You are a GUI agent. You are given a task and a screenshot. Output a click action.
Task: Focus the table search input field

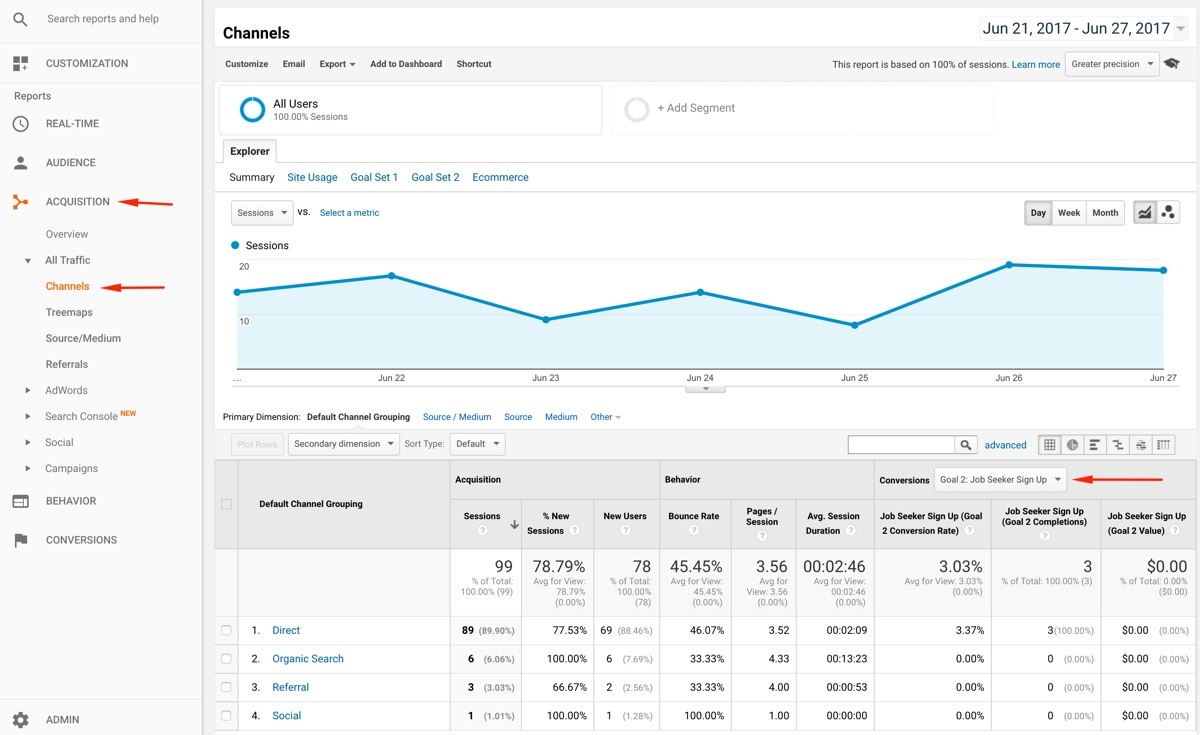(902, 445)
